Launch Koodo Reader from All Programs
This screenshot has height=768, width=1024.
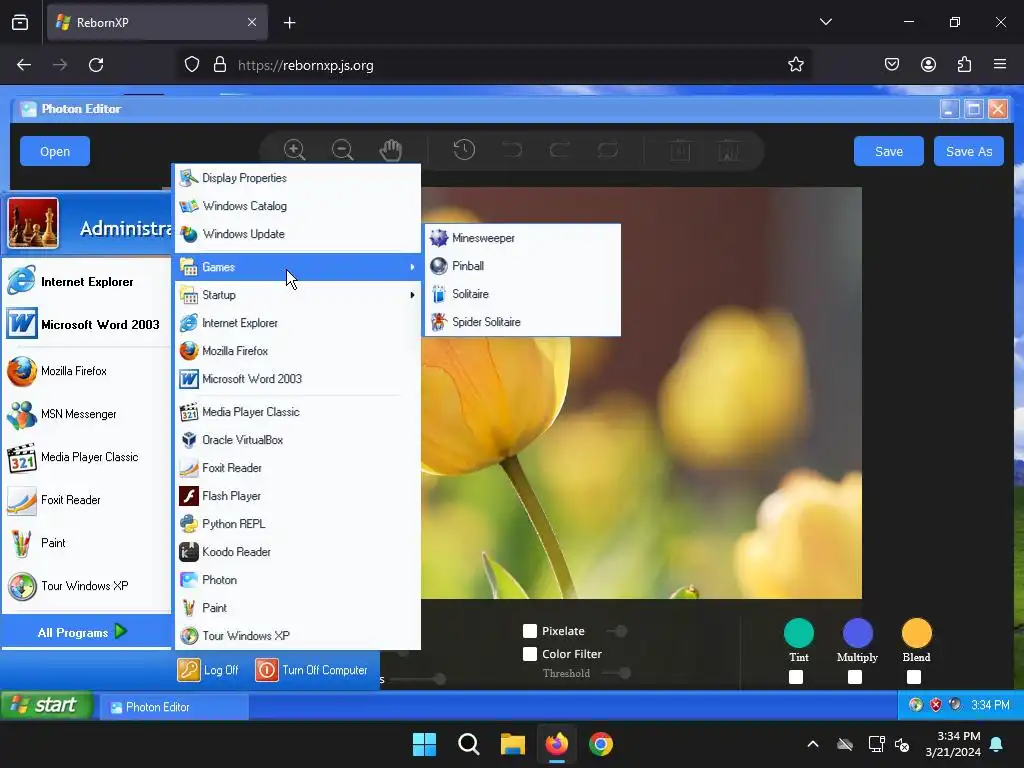pyautogui.click(x=297, y=552)
